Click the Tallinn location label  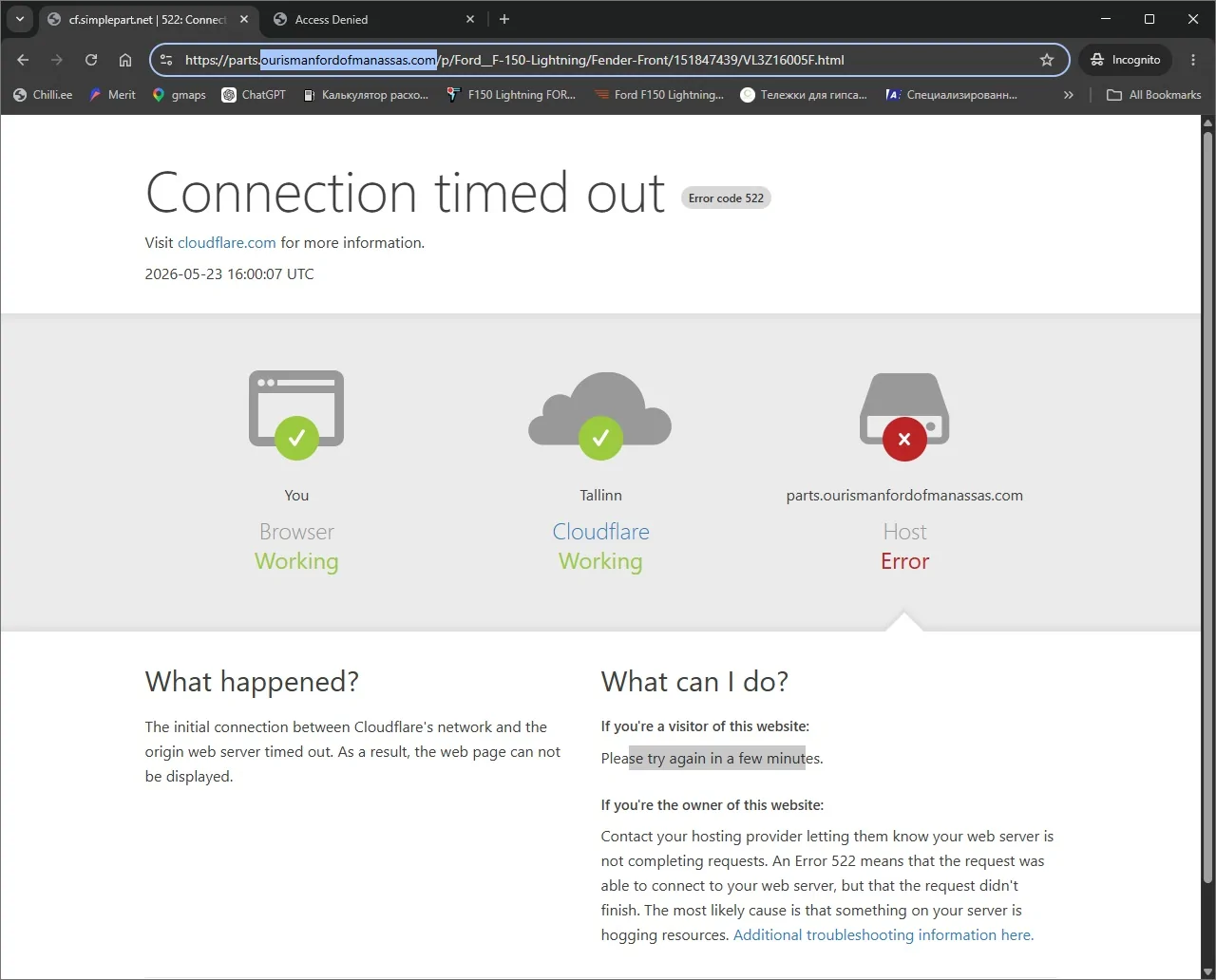601,496
